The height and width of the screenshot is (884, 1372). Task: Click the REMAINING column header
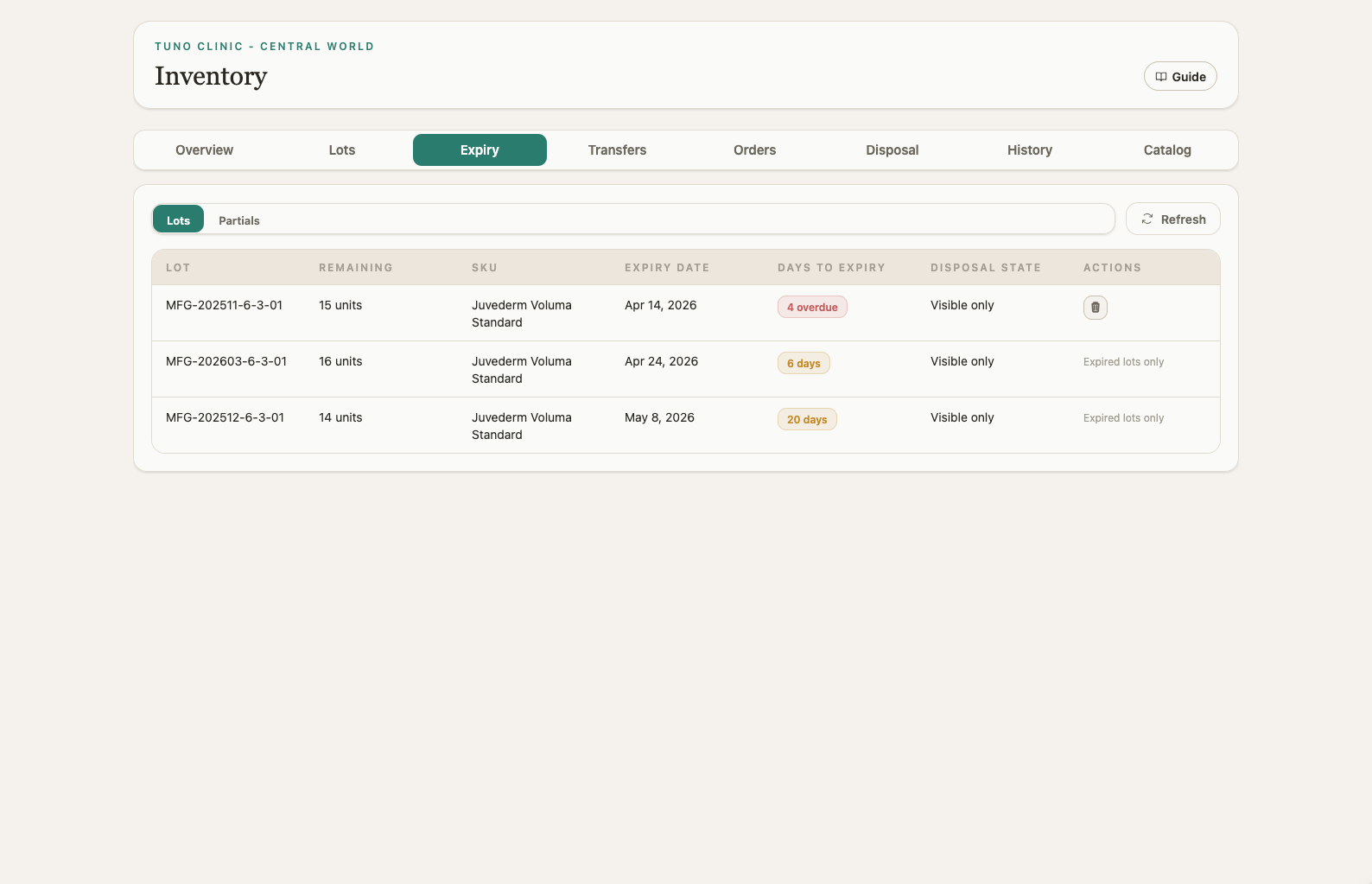click(356, 268)
